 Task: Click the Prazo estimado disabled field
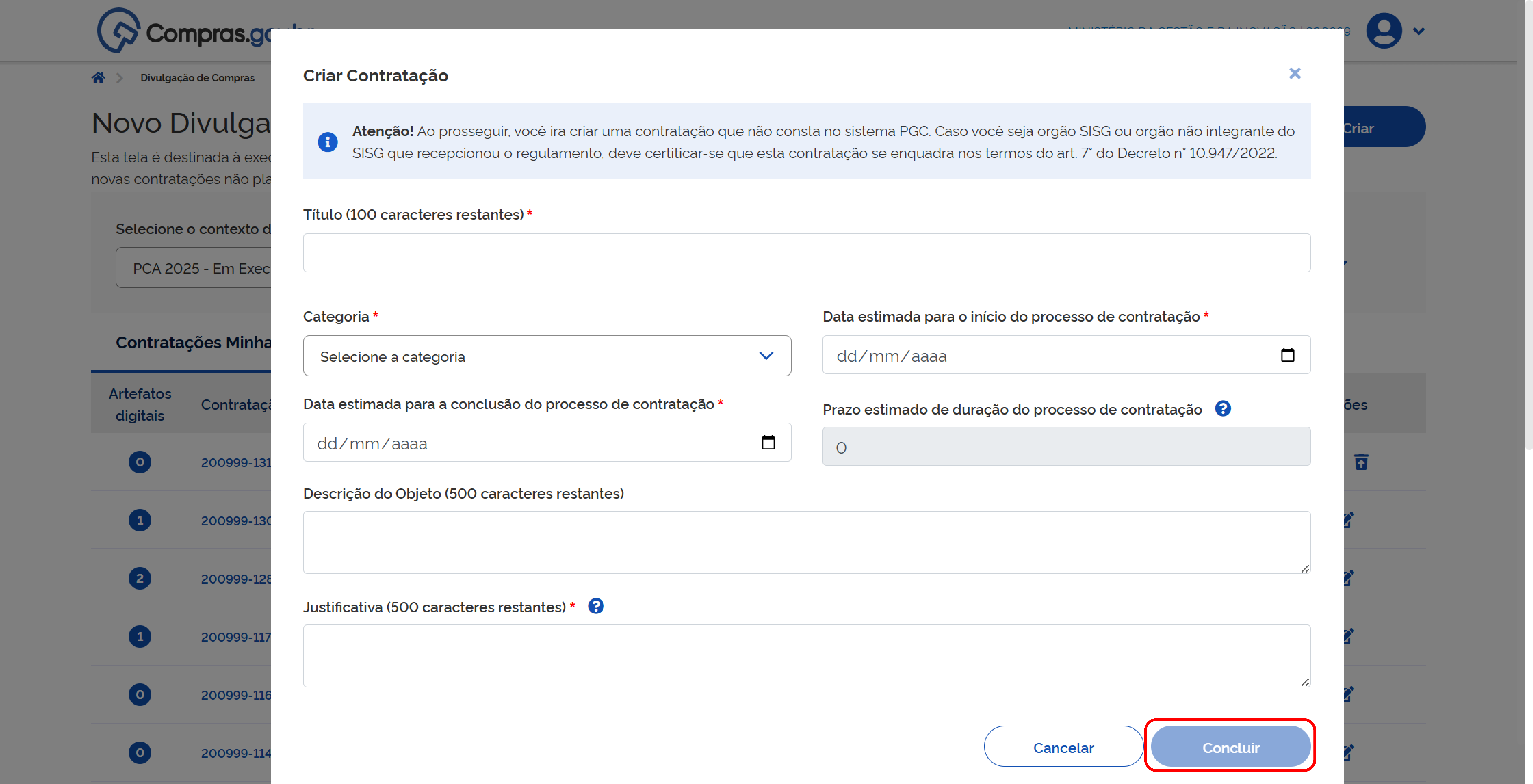(x=1066, y=446)
